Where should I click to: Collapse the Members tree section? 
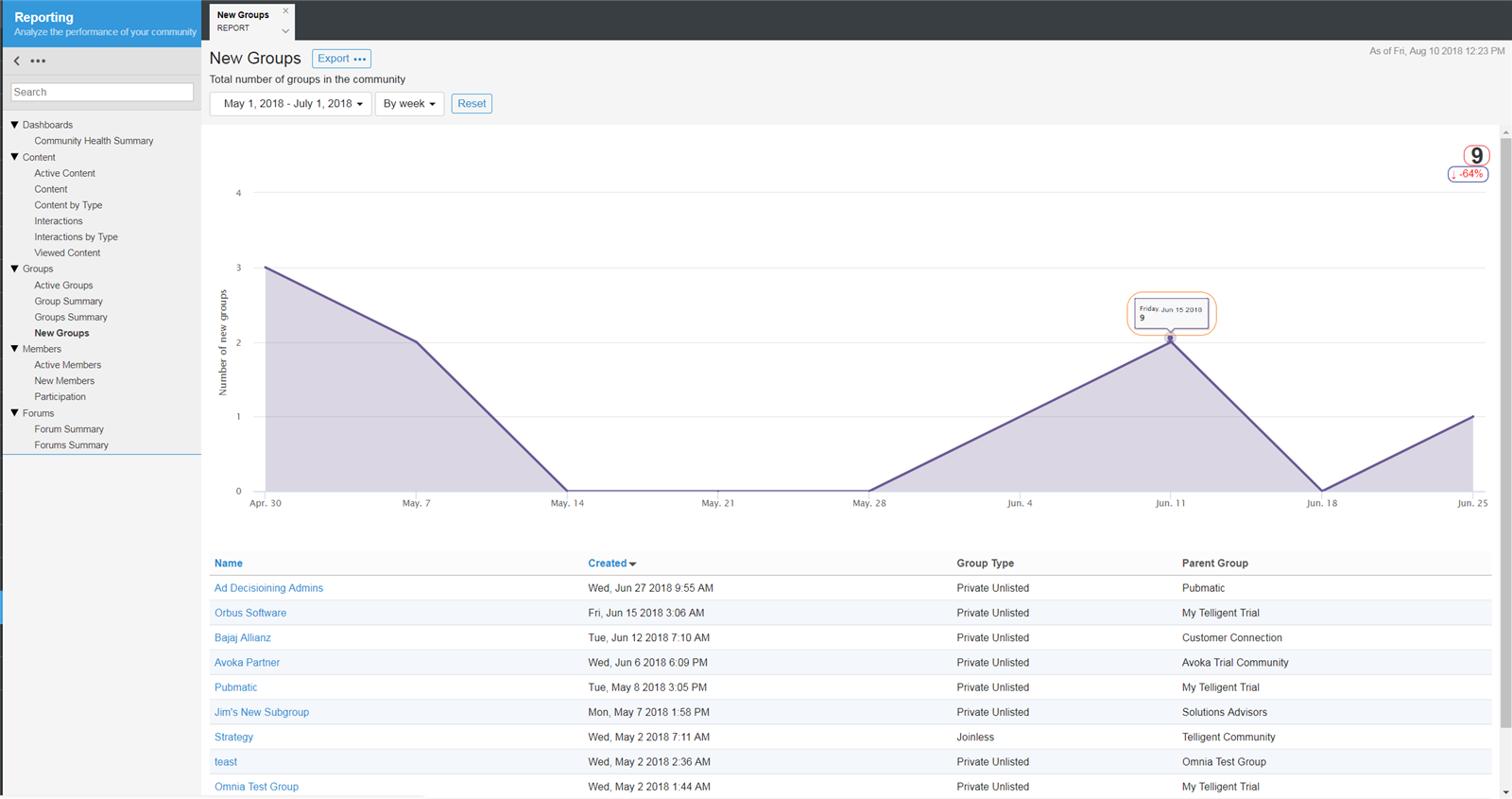click(x=14, y=349)
